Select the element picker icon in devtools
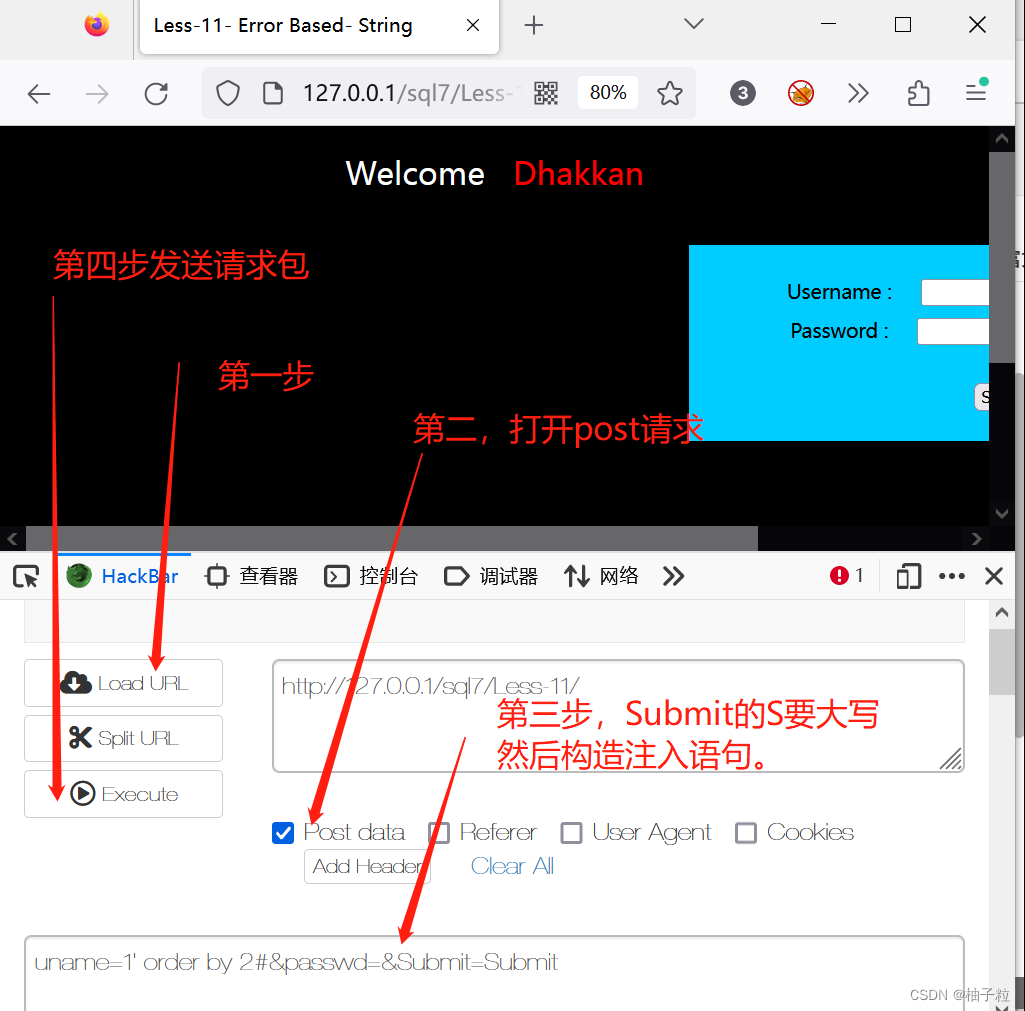The image size is (1025, 1011). point(28,576)
